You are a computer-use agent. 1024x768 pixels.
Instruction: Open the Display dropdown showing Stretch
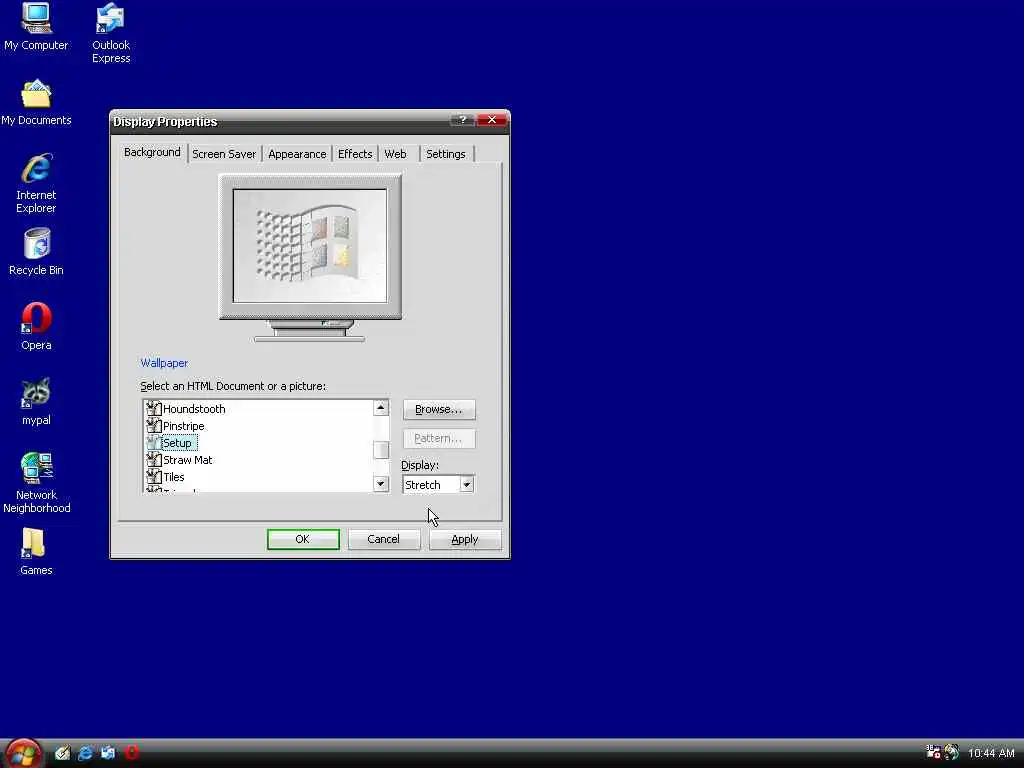[466, 485]
